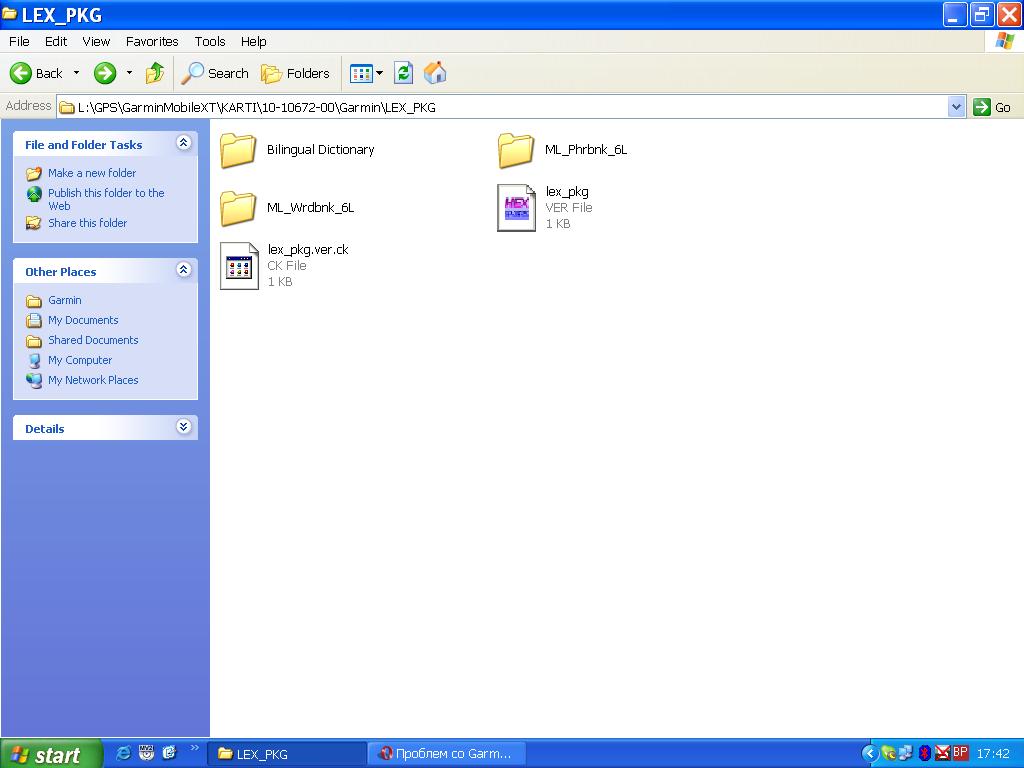Click the green refresh icon in the toolbar
1024x768 pixels.
(x=403, y=73)
